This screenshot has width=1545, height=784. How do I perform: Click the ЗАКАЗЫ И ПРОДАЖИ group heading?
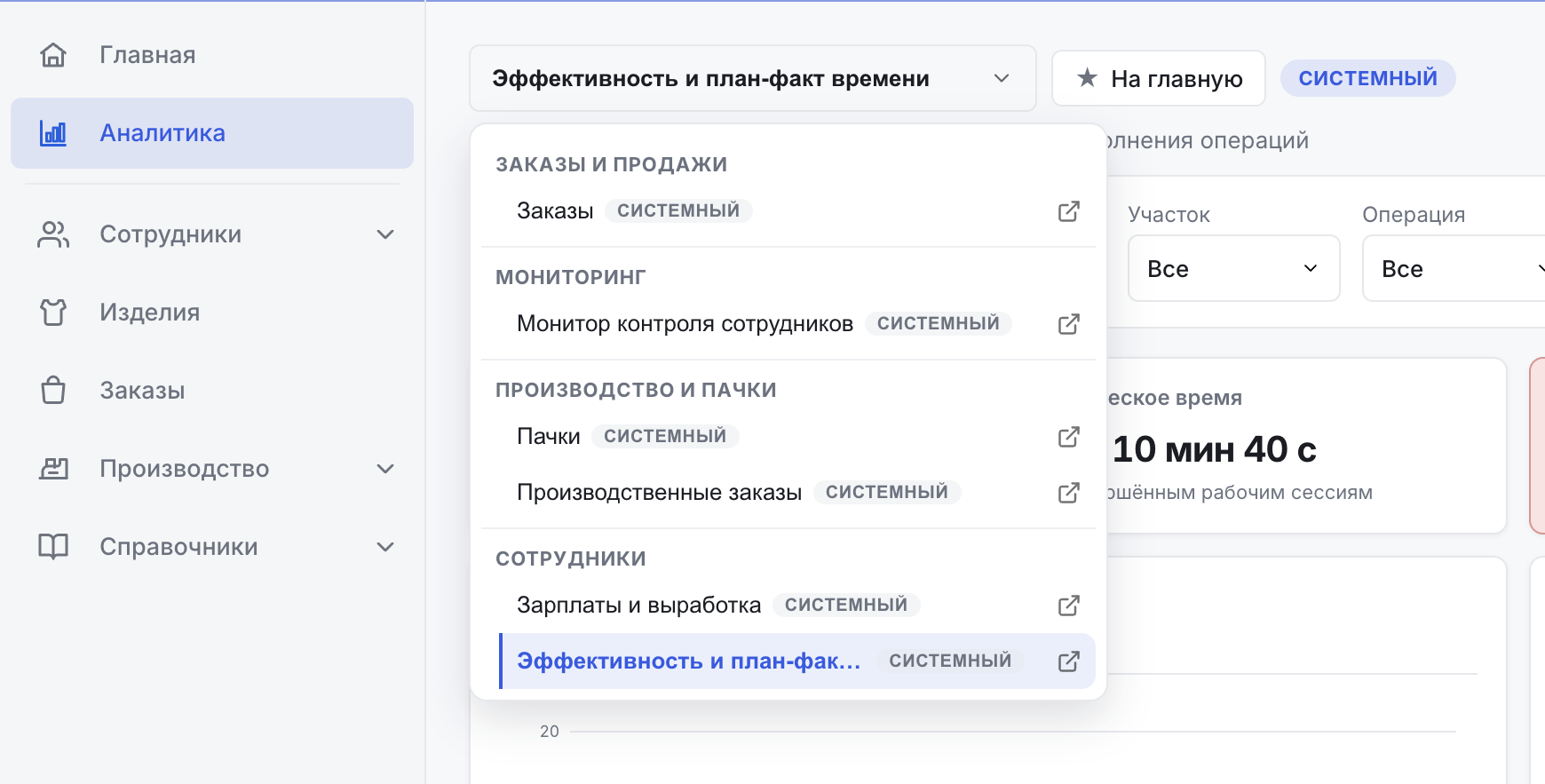pyautogui.click(x=611, y=164)
